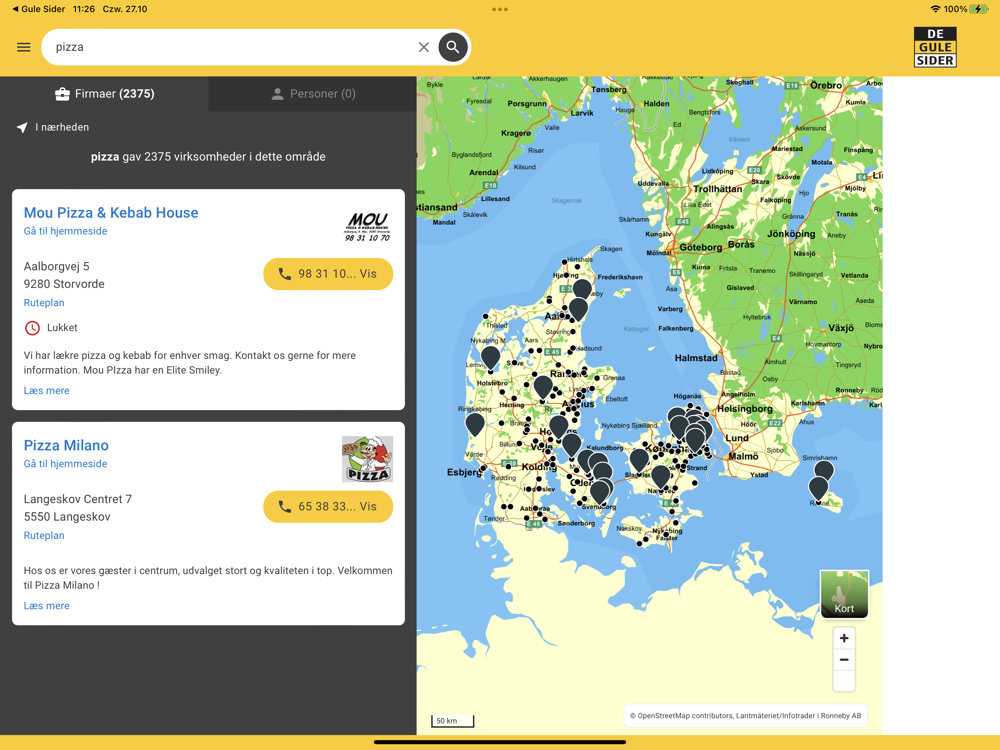1000x750 pixels.
Task: Clear the pizza search text
Action: coord(423,47)
